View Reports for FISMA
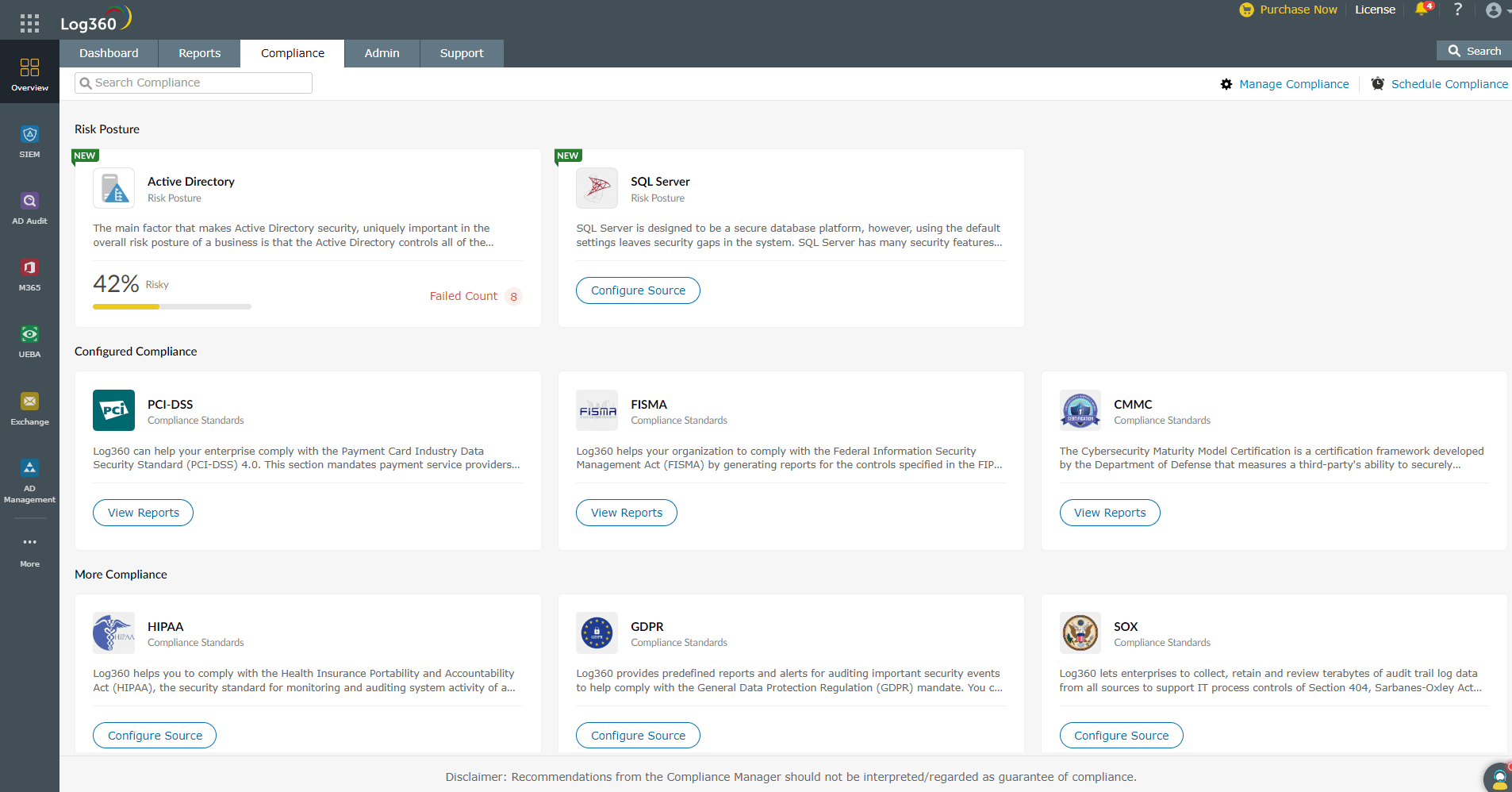1512x792 pixels. 627,513
